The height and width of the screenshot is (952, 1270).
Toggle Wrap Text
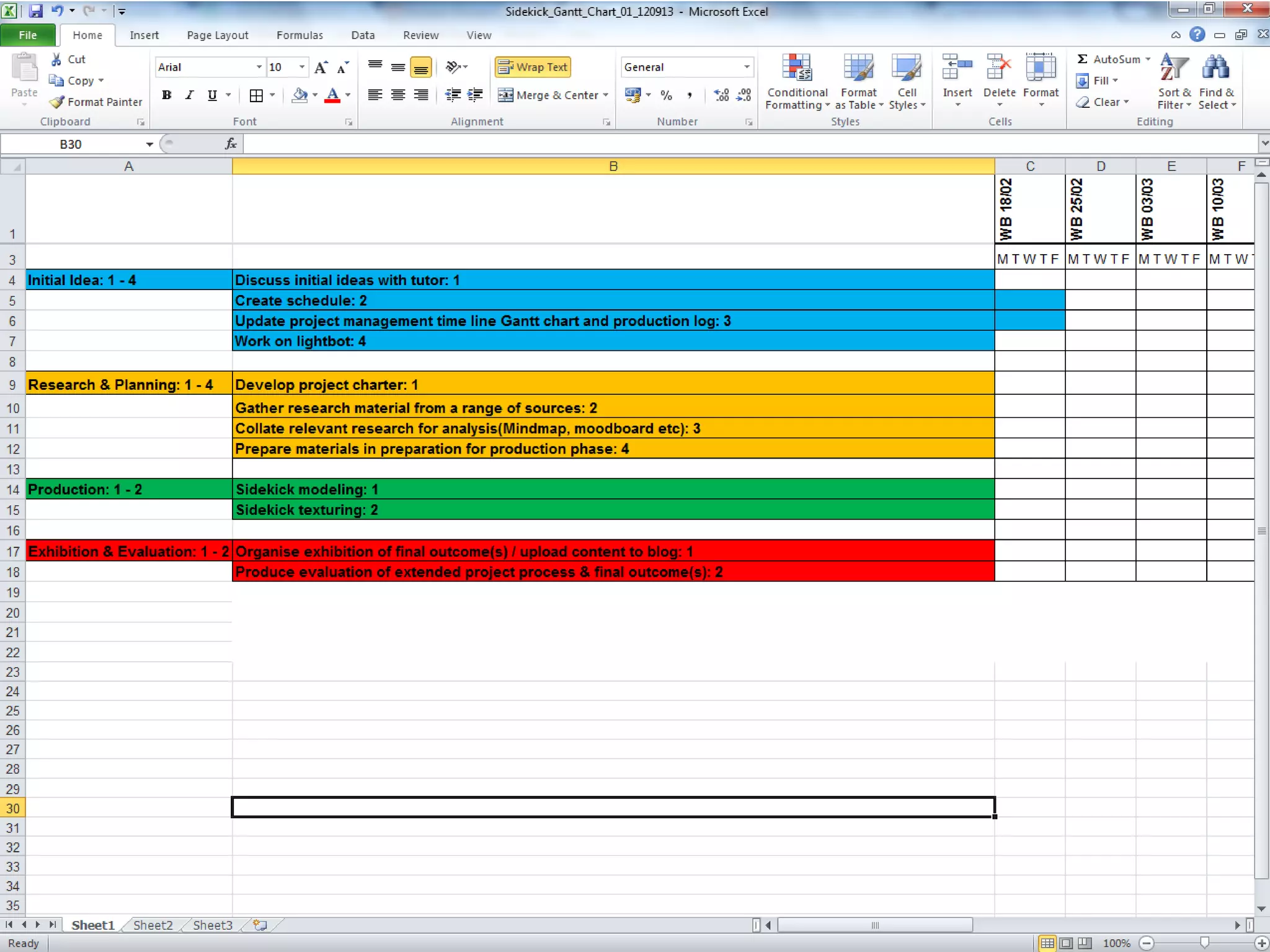533,67
